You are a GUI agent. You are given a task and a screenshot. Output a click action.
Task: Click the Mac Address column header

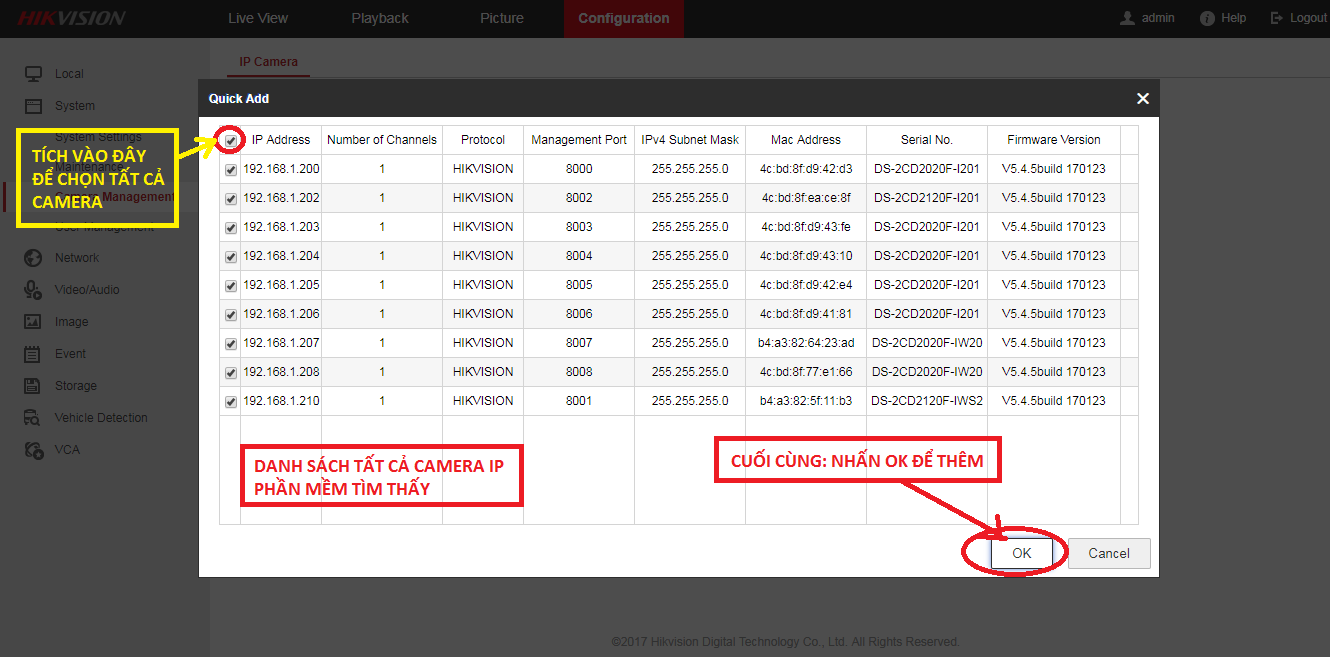pyautogui.click(x=806, y=140)
